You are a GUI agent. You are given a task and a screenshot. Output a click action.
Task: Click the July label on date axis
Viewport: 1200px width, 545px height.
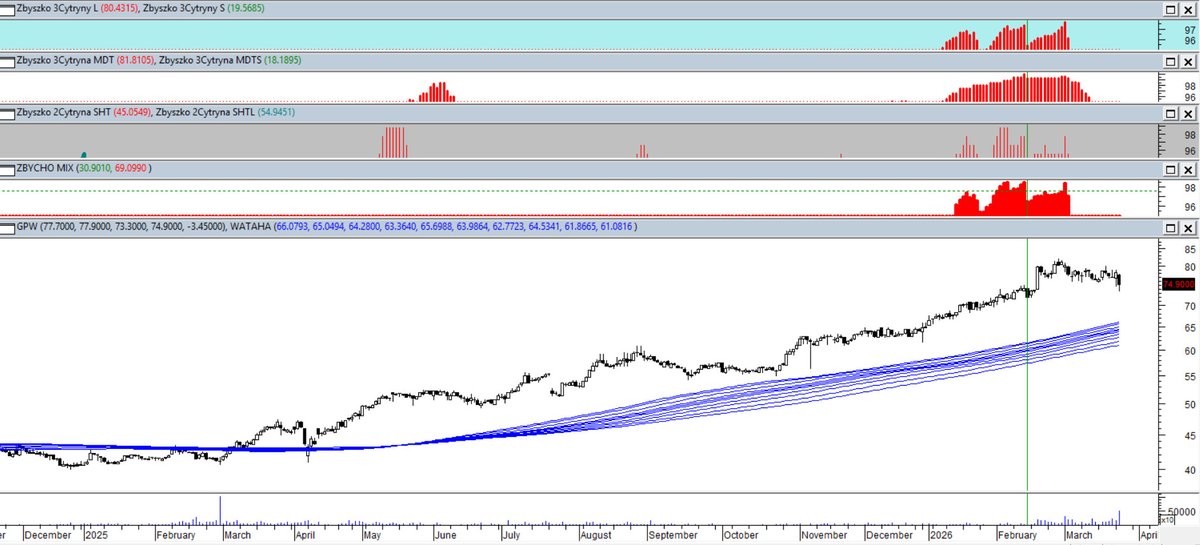click(511, 536)
